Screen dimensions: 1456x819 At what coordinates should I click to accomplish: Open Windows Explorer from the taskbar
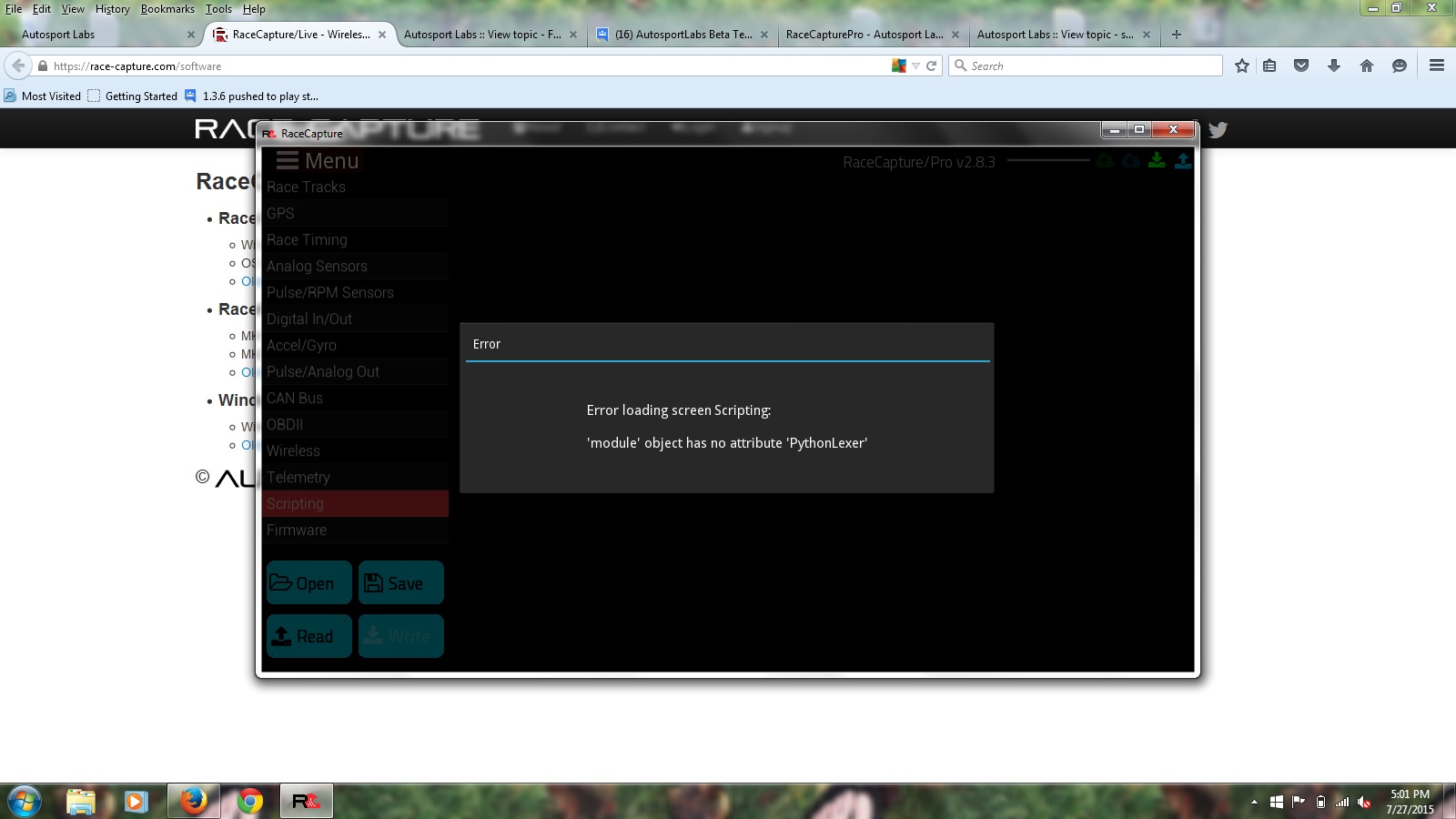81,802
